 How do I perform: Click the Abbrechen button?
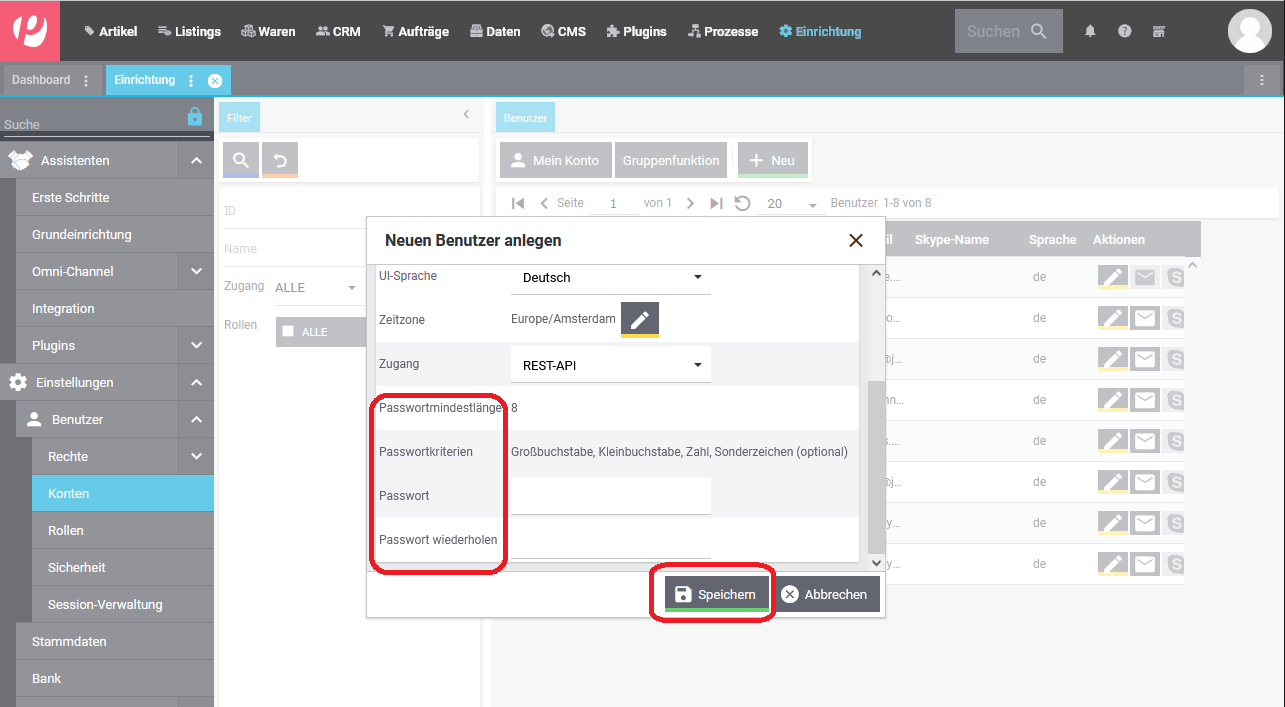[x=825, y=594]
